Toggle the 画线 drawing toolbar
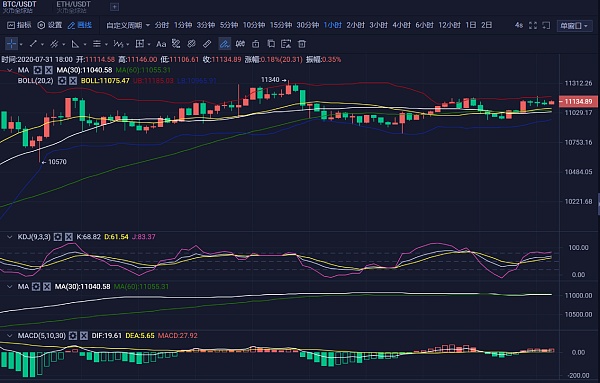 point(80,25)
